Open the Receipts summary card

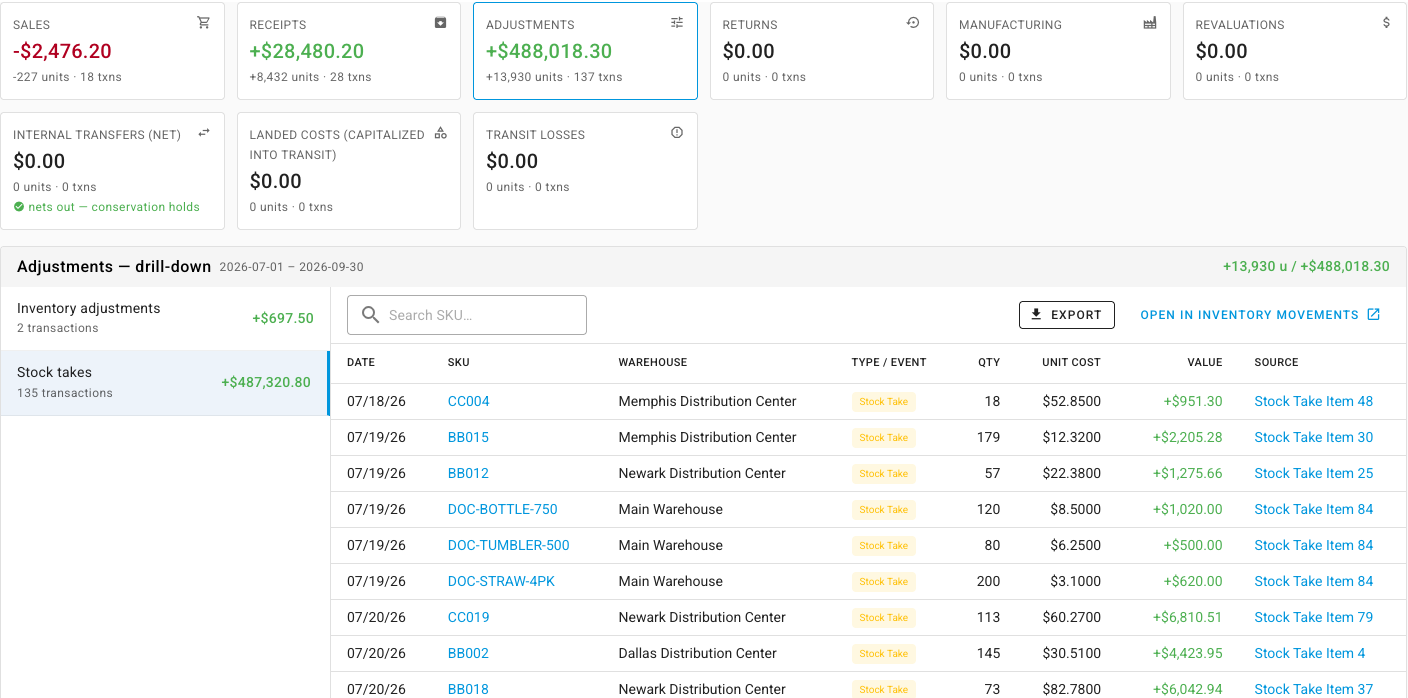pos(349,51)
